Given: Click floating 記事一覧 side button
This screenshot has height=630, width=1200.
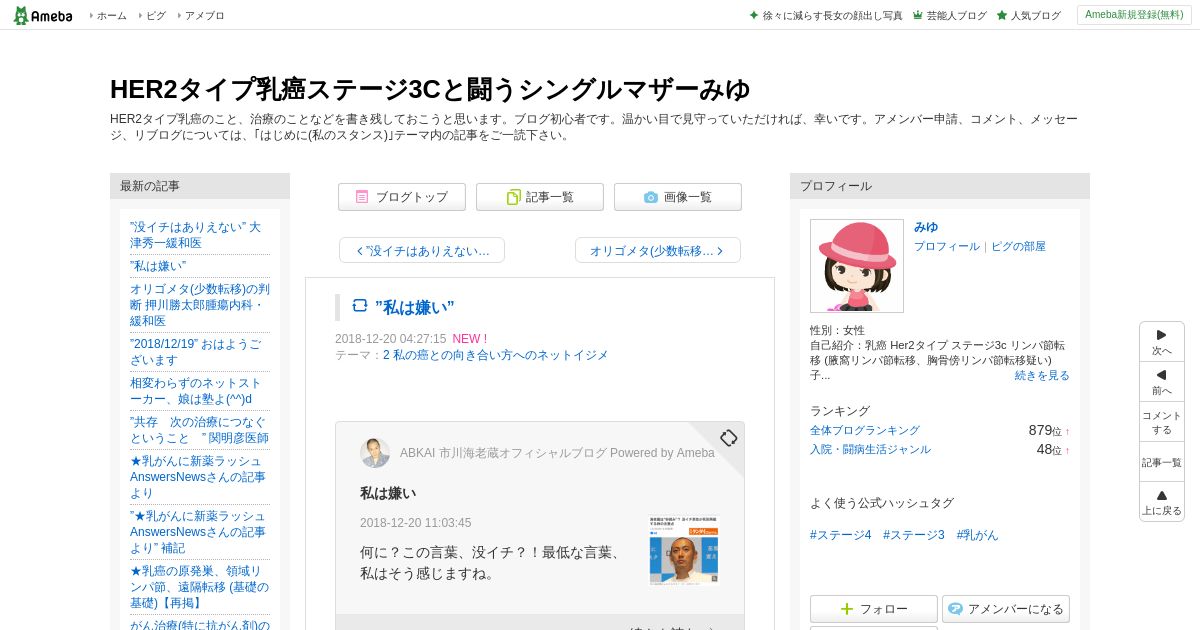Looking at the screenshot, I should (x=1162, y=462).
